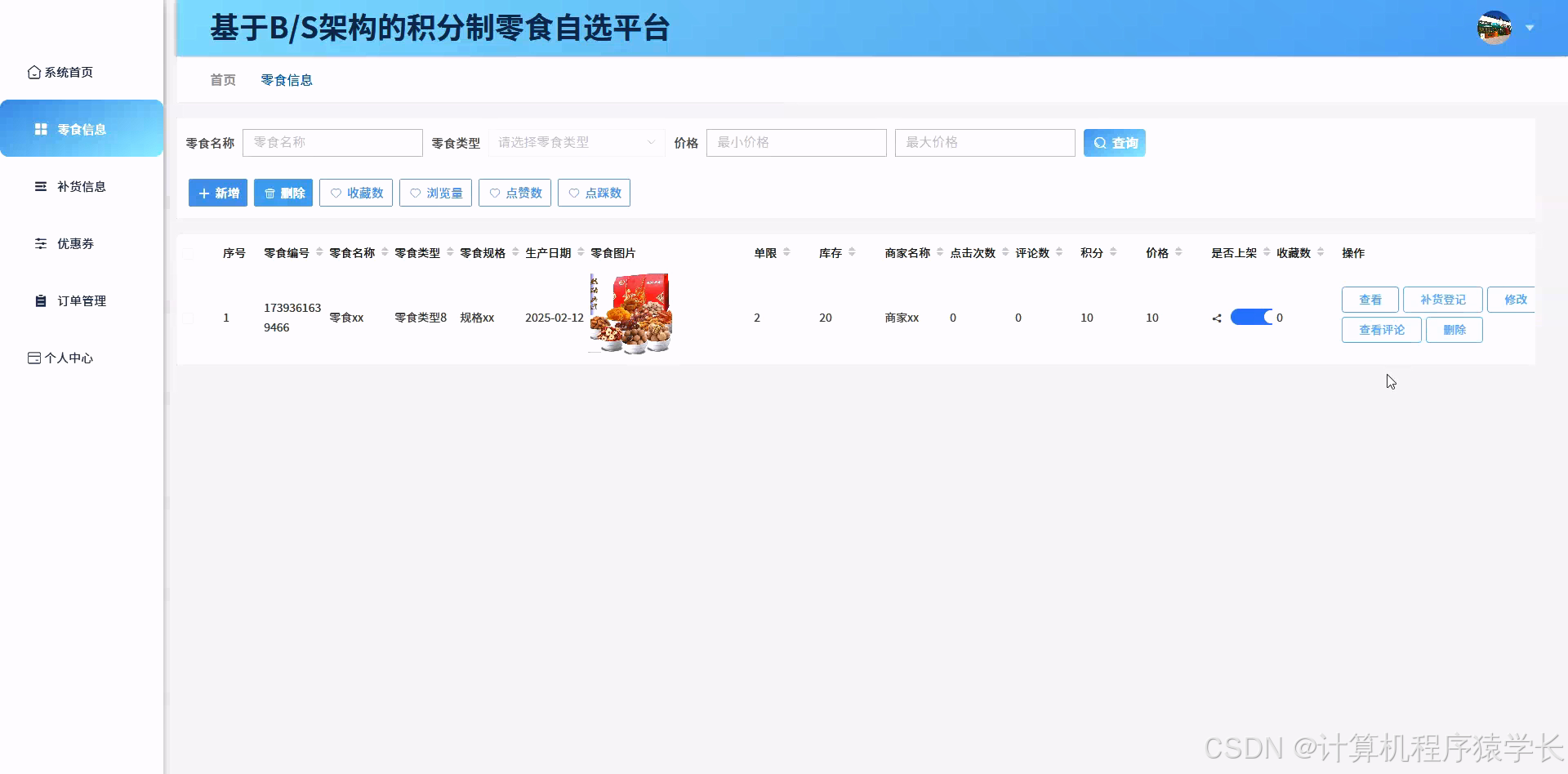This screenshot has height=774, width=1568.
Task: Check the select-all checkbox in table header
Action: [x=188, y=253]
